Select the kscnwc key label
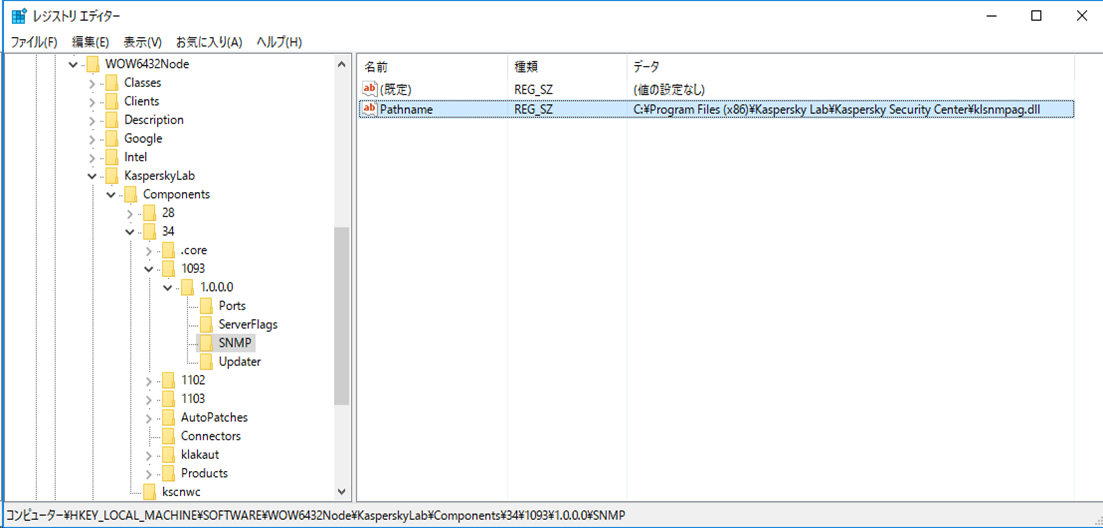Screen dimensions: 1103x528 [181, 491]
